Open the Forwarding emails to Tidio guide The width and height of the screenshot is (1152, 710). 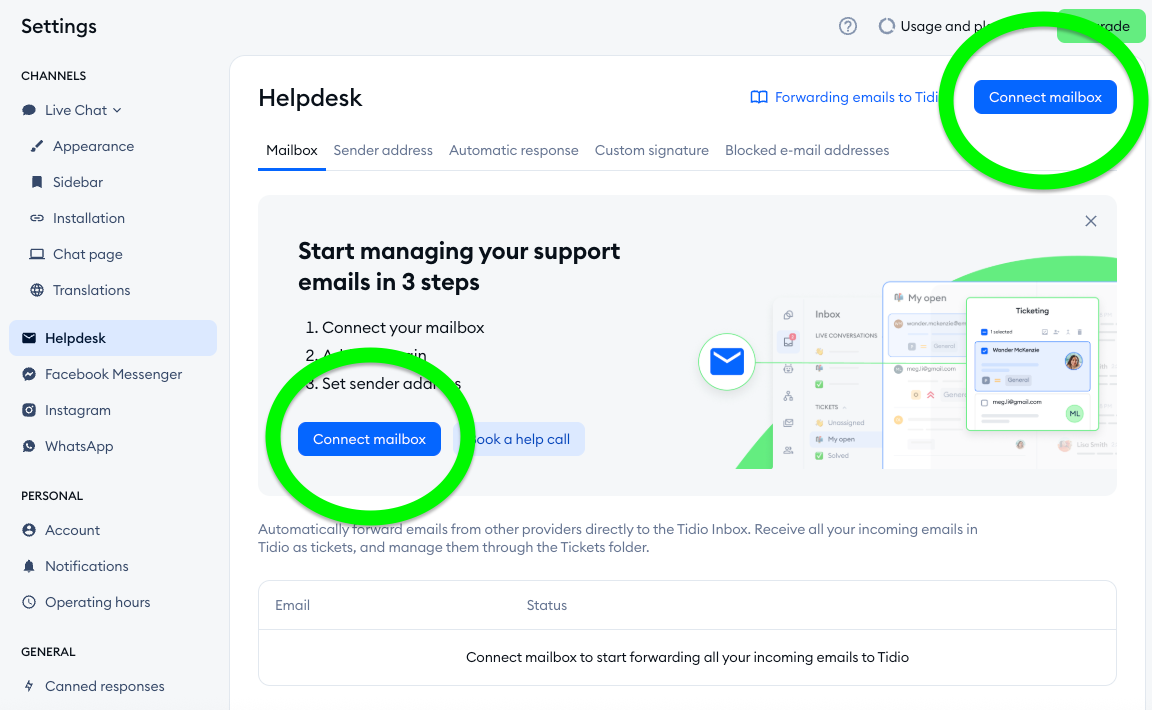click(845, 97)
